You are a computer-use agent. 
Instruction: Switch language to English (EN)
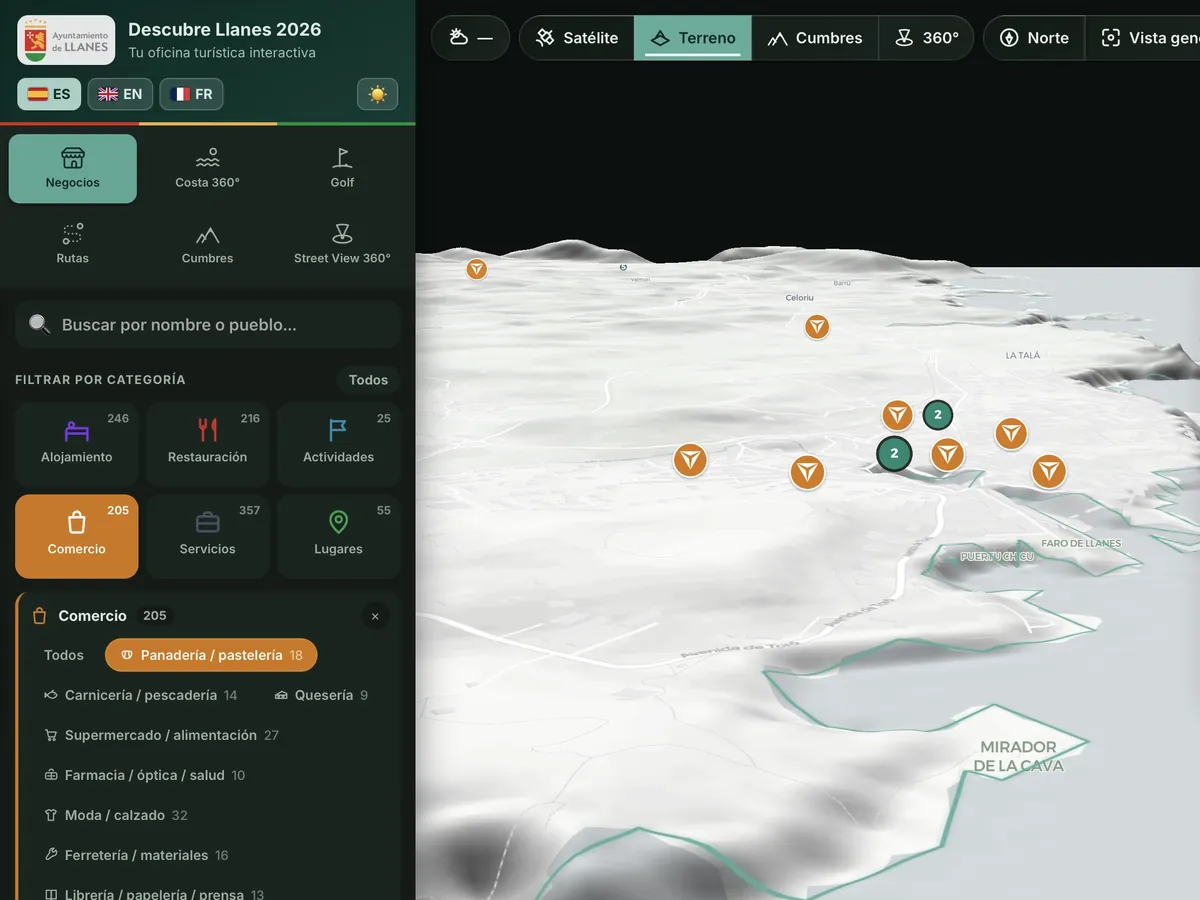click(120, 94)
